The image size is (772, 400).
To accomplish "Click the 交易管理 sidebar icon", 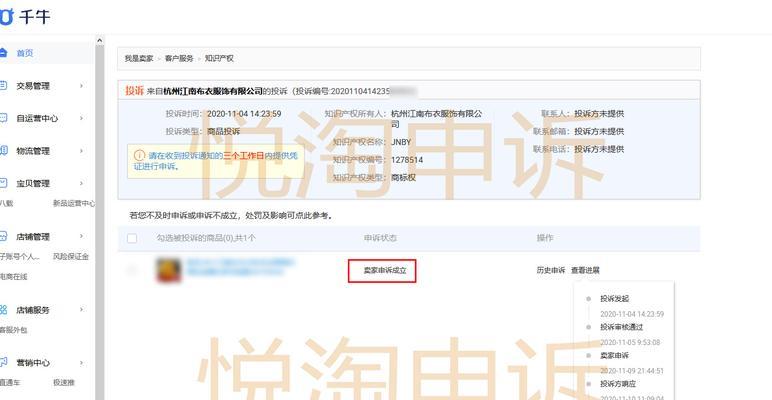I will (3, 85).
